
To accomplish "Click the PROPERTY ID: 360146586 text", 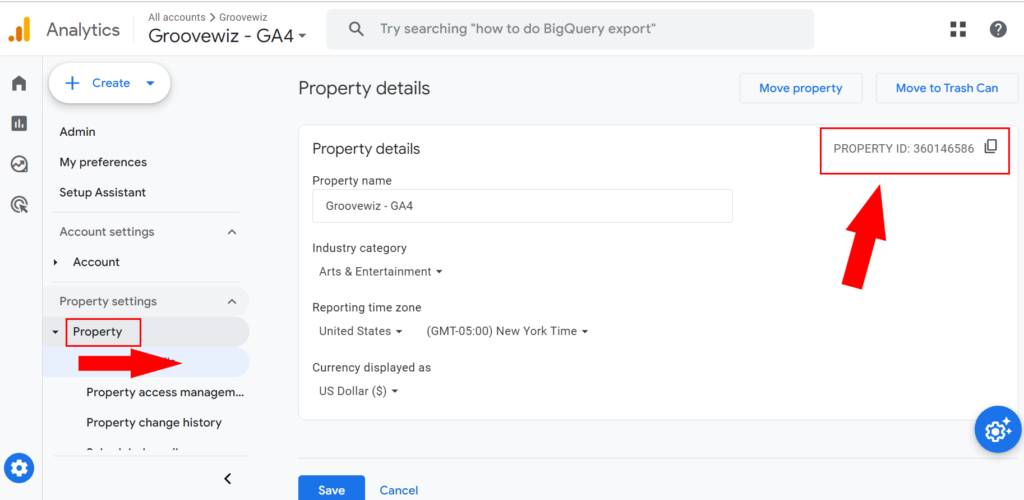I will pyautogui.click(x=904, y=149).
